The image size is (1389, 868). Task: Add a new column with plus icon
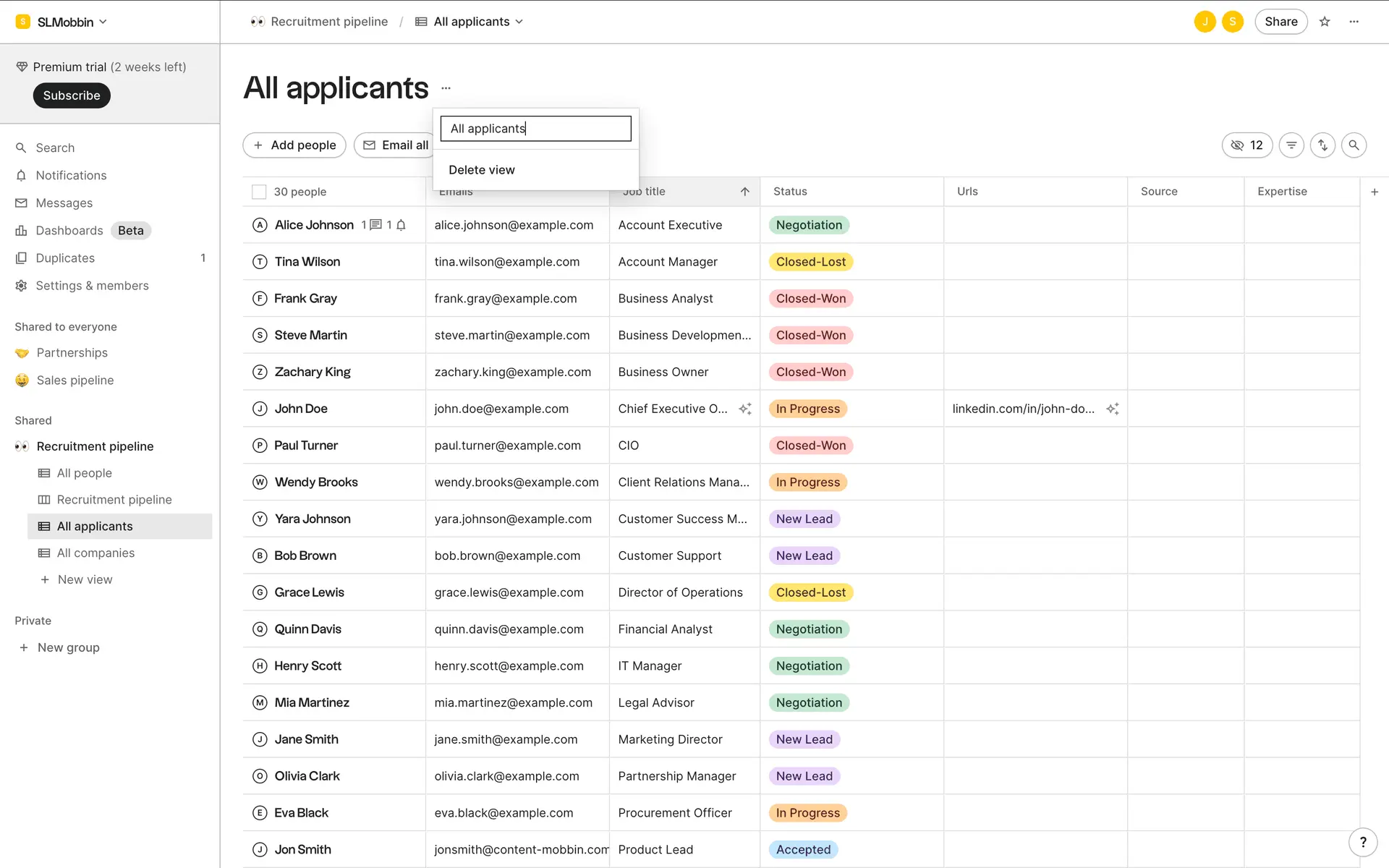[x=1375, y=192]
